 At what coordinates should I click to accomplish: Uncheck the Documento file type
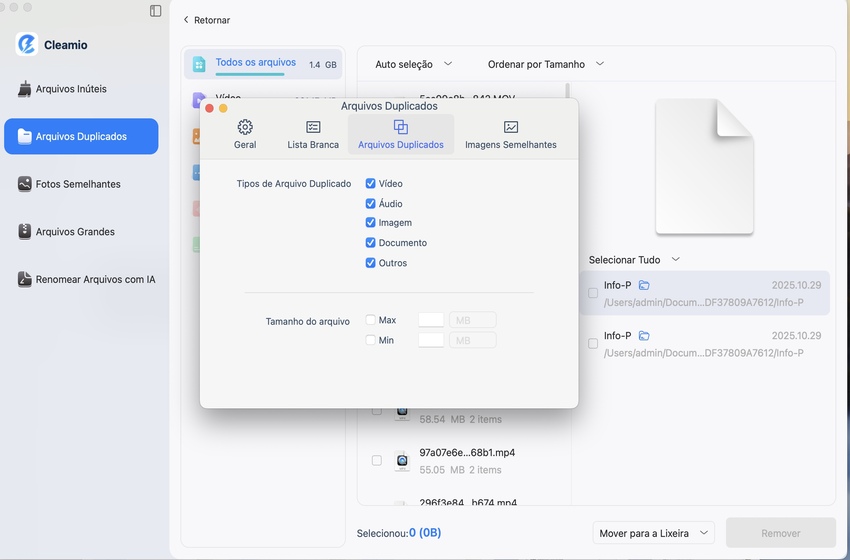pyautogui.click(x=370, y=243)
